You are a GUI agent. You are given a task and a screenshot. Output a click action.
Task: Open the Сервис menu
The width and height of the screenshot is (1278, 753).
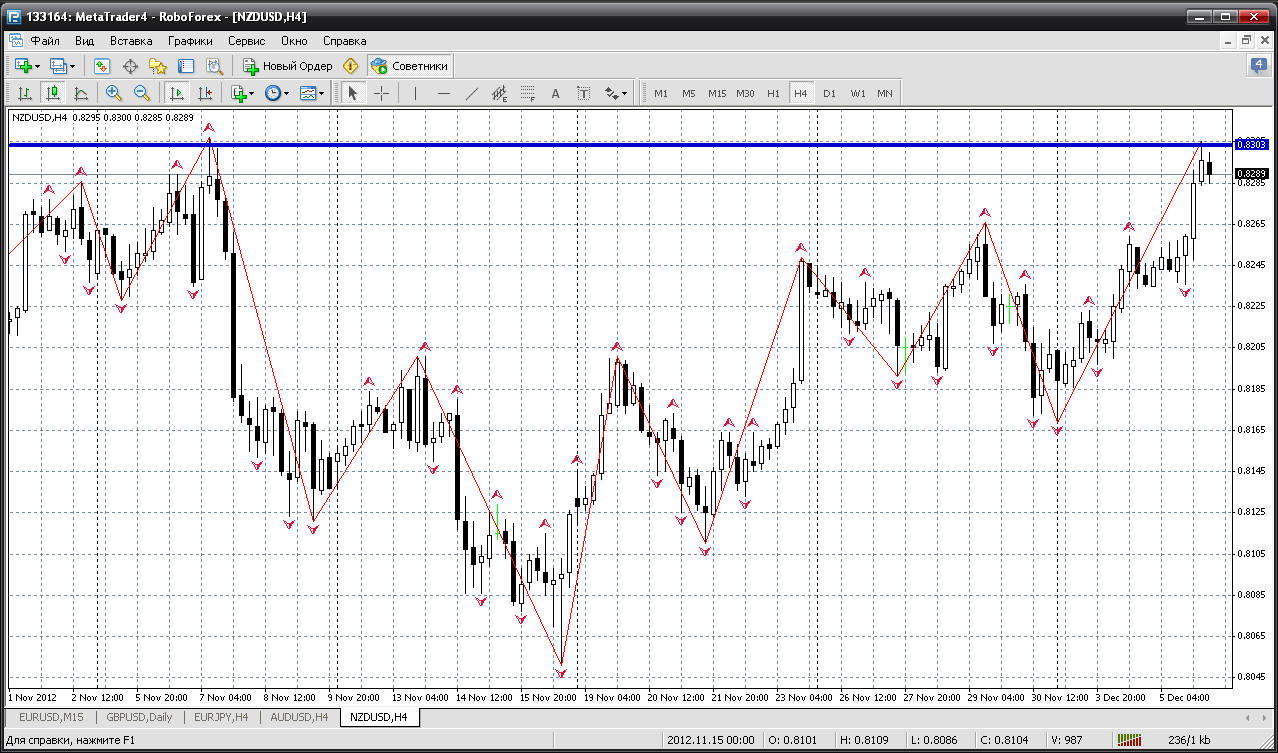tap(246, 41)
